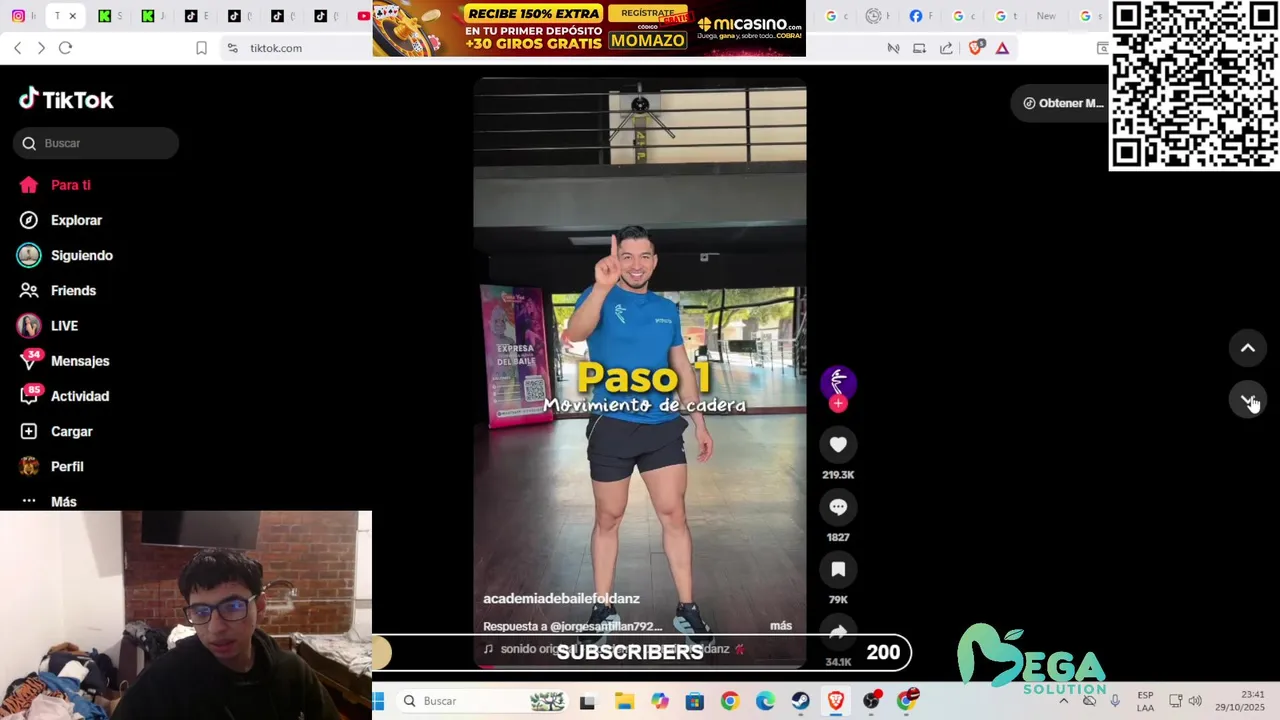Bookmark this page in the browser
The image size is (1280, 720).
coord(201,48)
